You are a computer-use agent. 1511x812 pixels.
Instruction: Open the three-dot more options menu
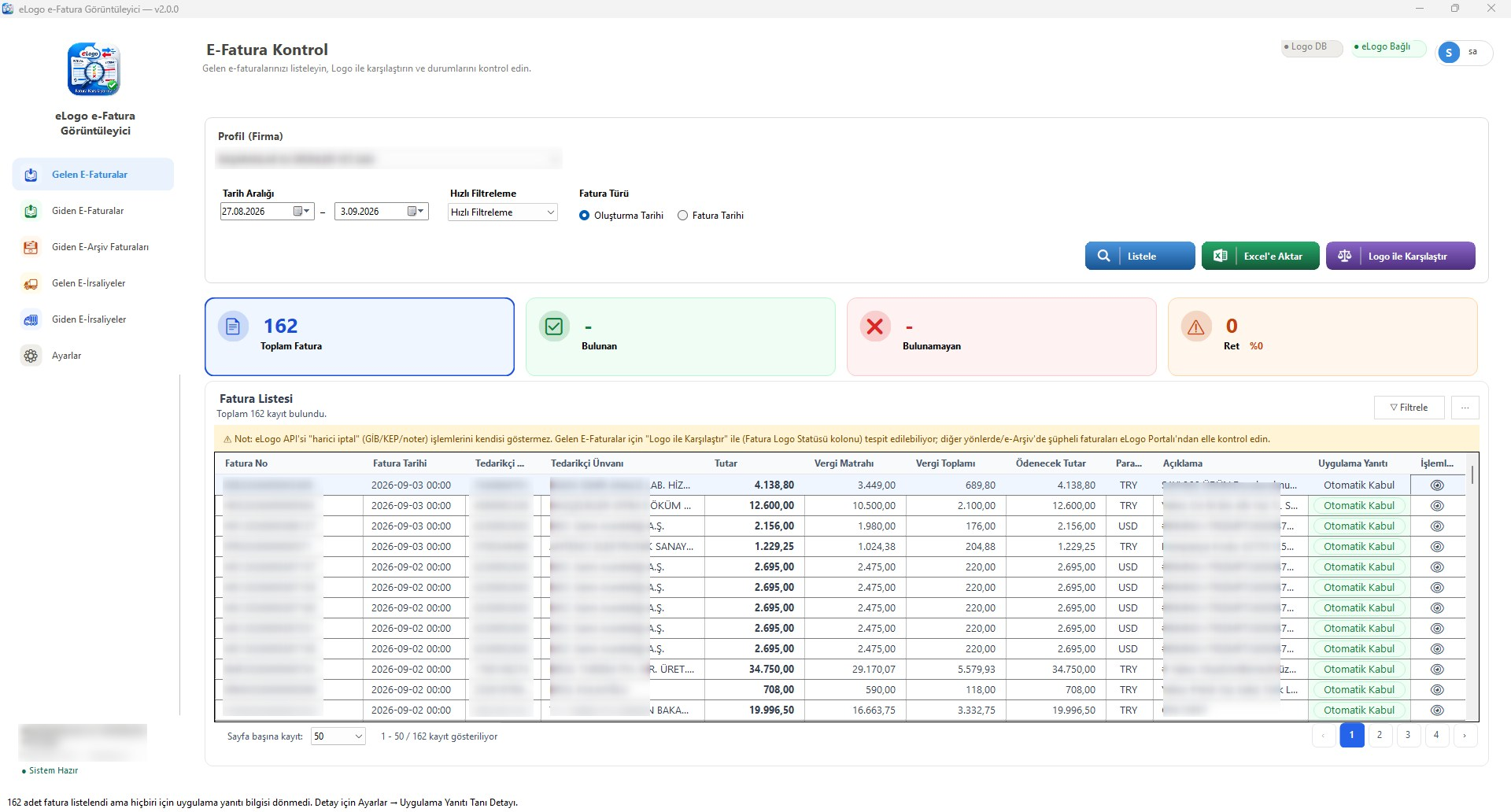tap(1465, 408)
